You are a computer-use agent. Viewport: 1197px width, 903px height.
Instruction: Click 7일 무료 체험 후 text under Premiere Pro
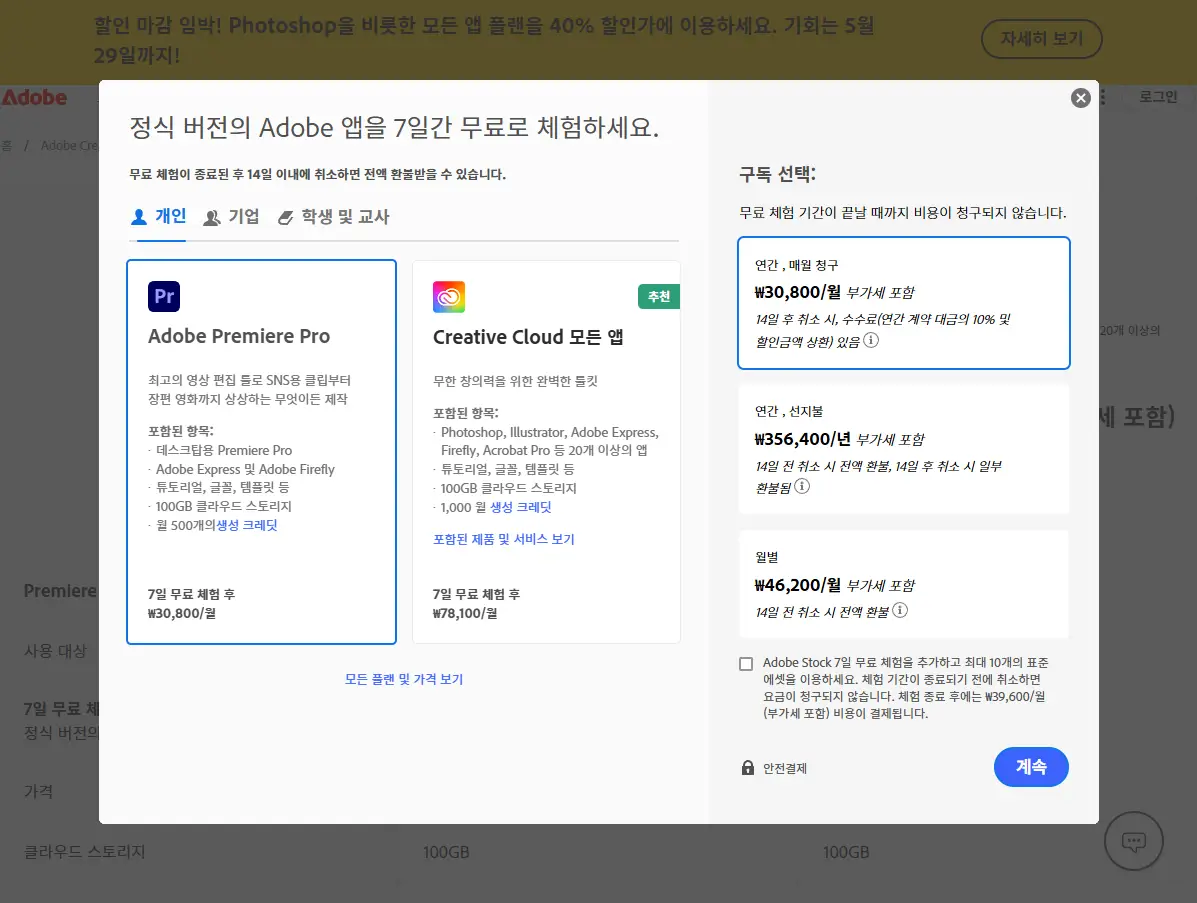click(x=192, y=594)
